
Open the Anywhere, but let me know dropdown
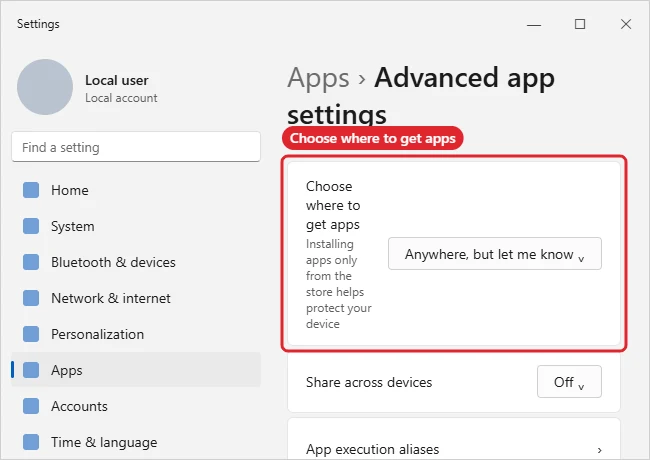(x=495, y=254)
